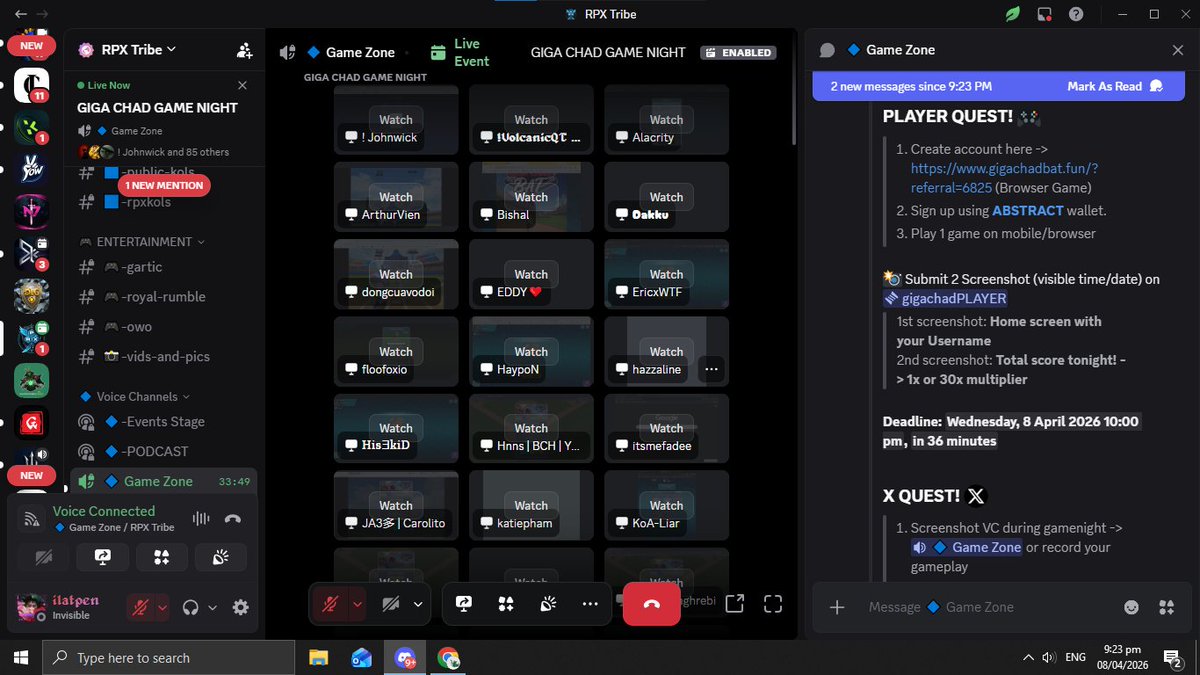The height and width of the screenshot is (675, 1200).
Task: Open input device options arrow in user panel
Action: coord(162,607)
